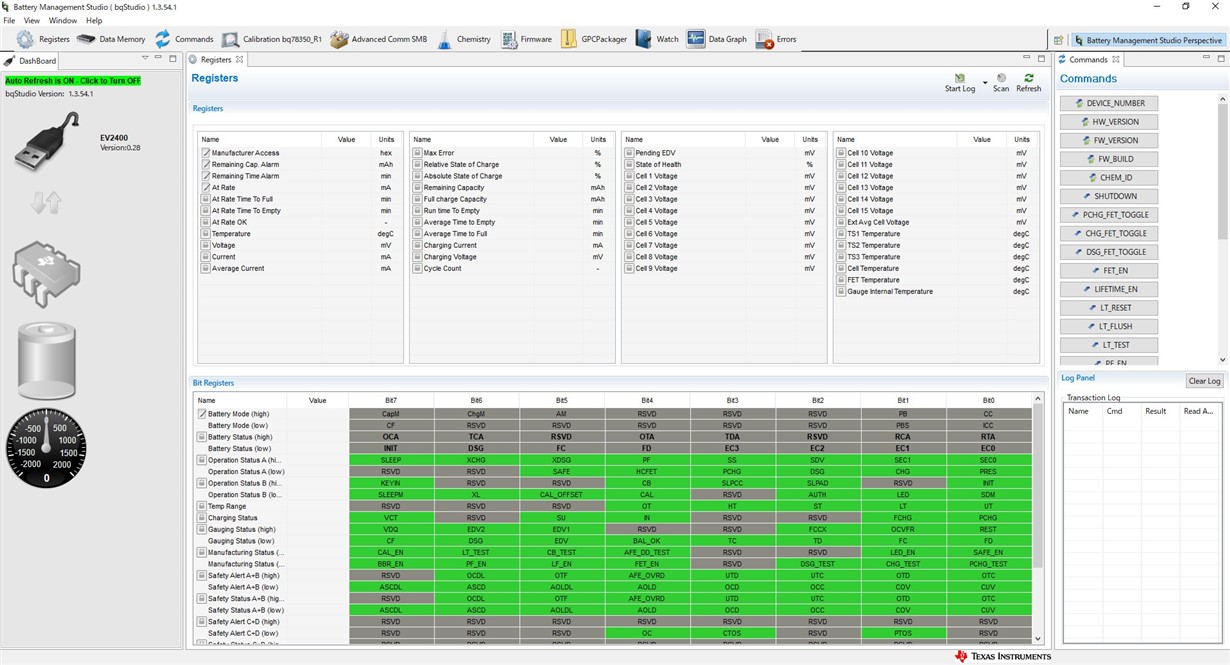Toggle log icon for At Rate OK
This screenshot has height=665, width=1230.
[x=205, y=222]
